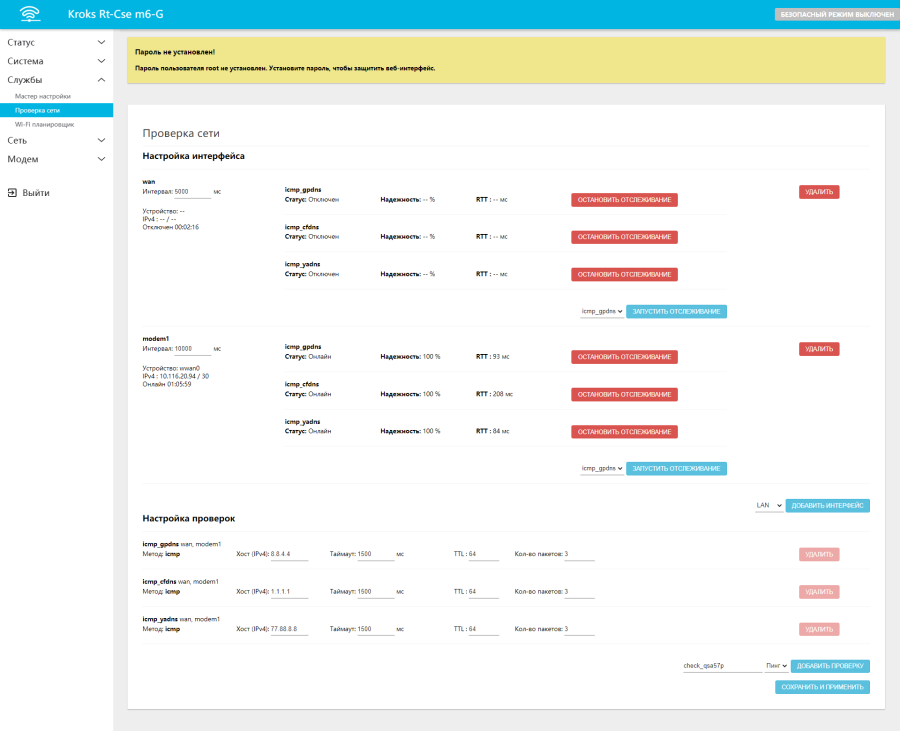
Task: Open the Пинг check type dropdown
Action: coord(777,665)
